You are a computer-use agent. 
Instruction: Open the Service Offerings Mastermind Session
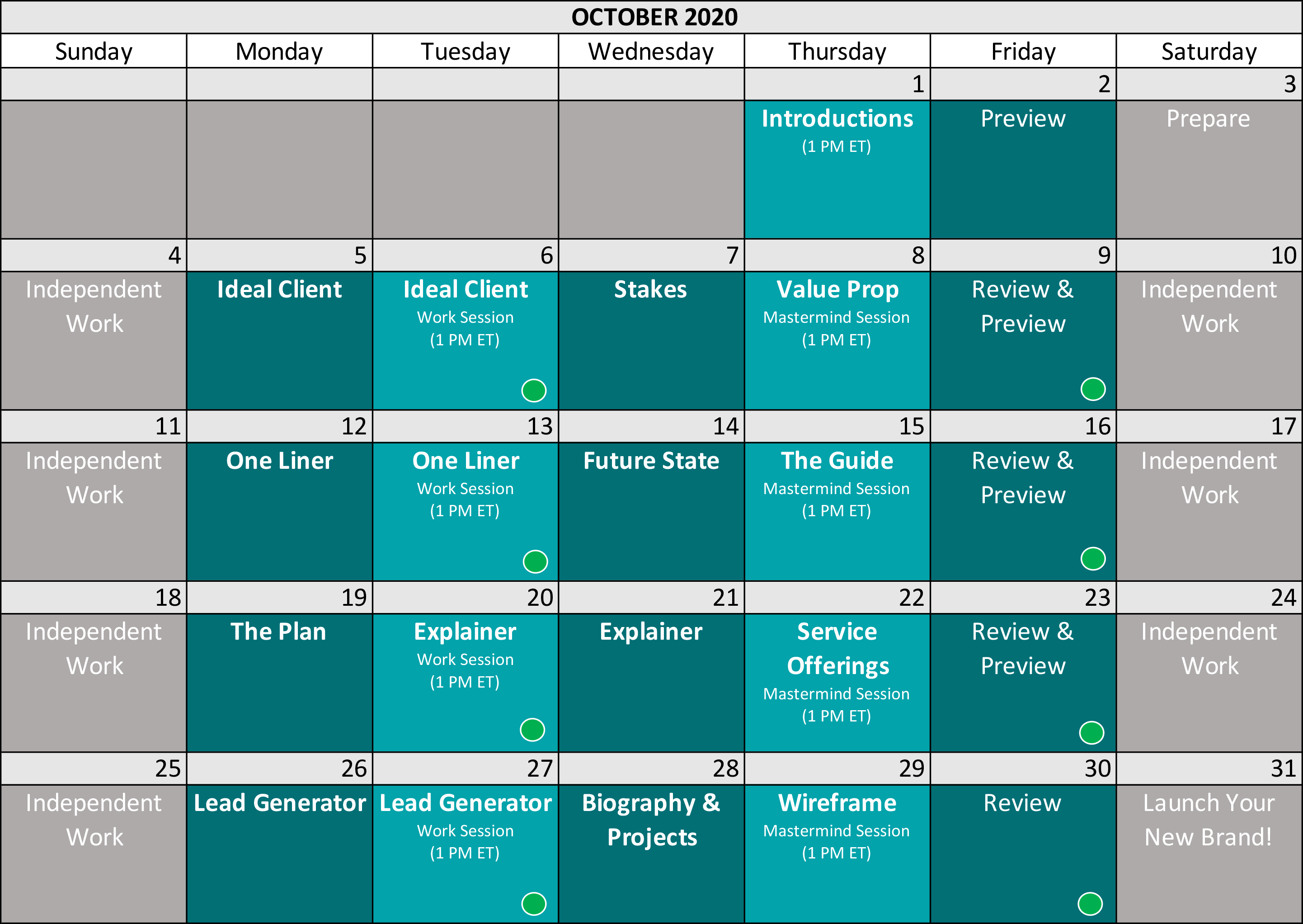pyautogui.click(x=837, y=683)
